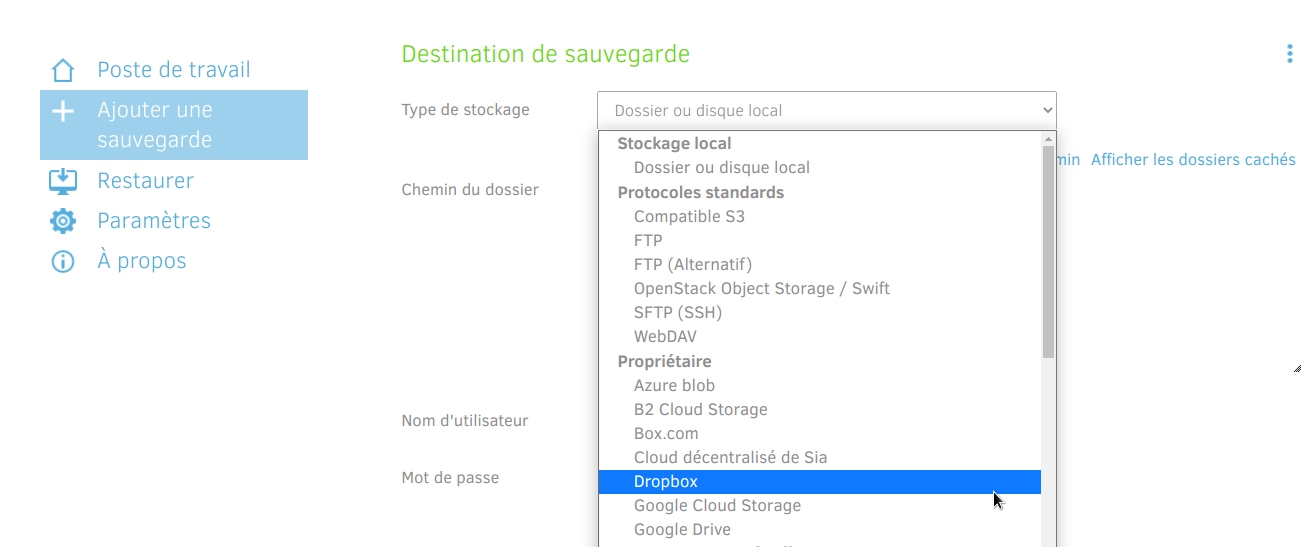1316x547 pixels.
Task: Click the Paramètres gear icon
Action: click(63, 221)
